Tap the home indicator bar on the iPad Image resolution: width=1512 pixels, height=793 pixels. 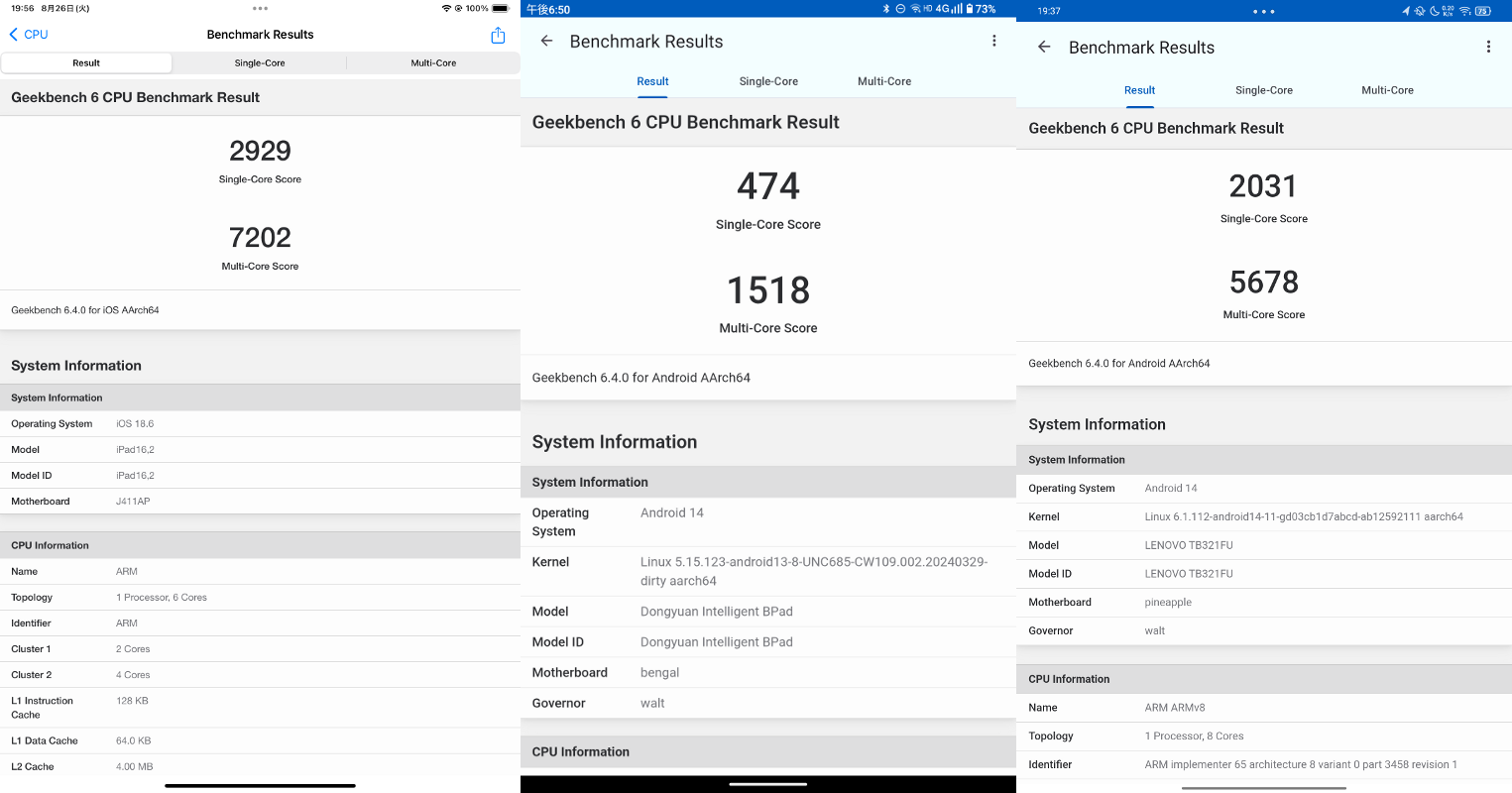[x=259, y=785]
